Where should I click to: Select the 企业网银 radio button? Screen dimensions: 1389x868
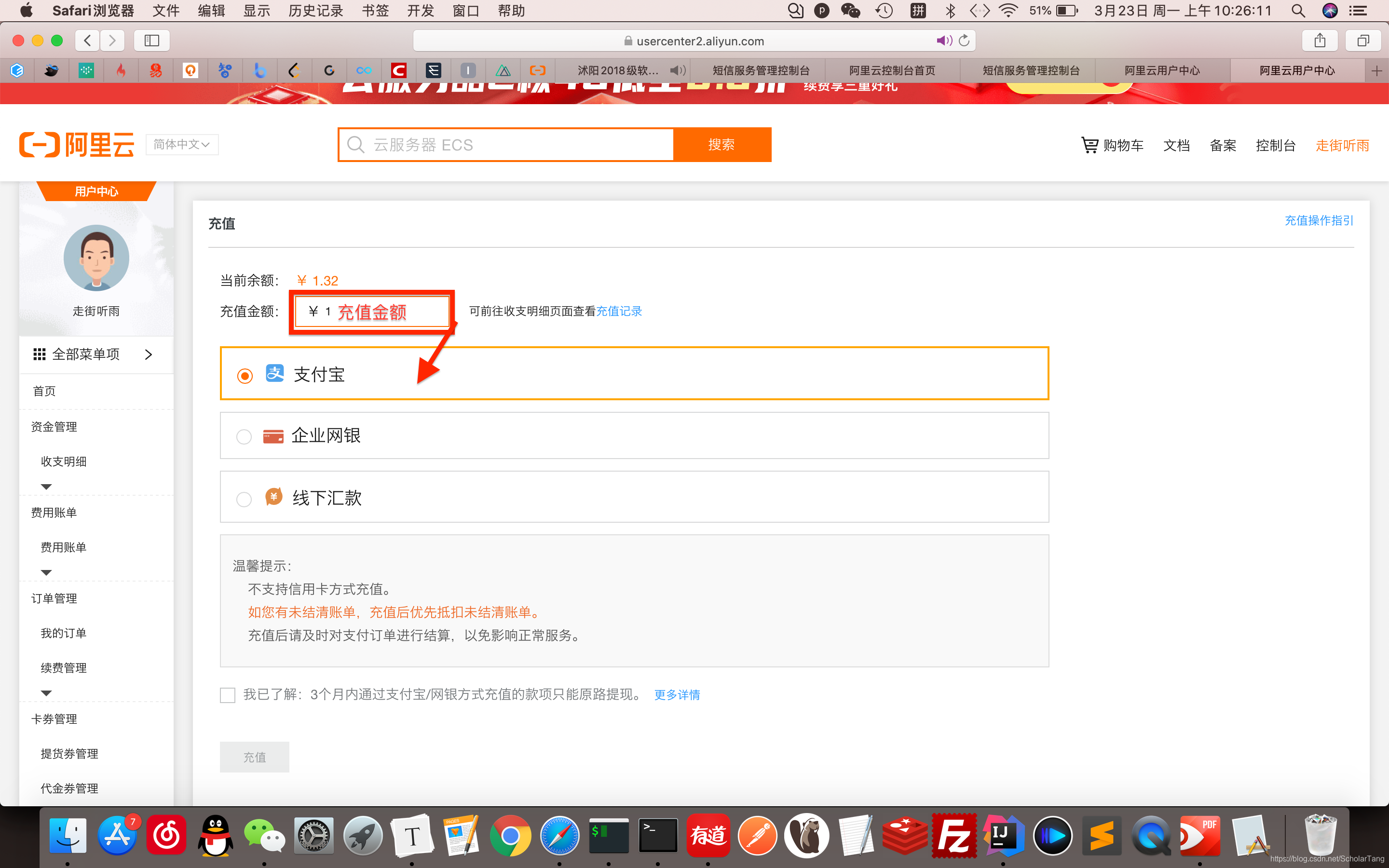pyautogui.click(x=244, y=437)
